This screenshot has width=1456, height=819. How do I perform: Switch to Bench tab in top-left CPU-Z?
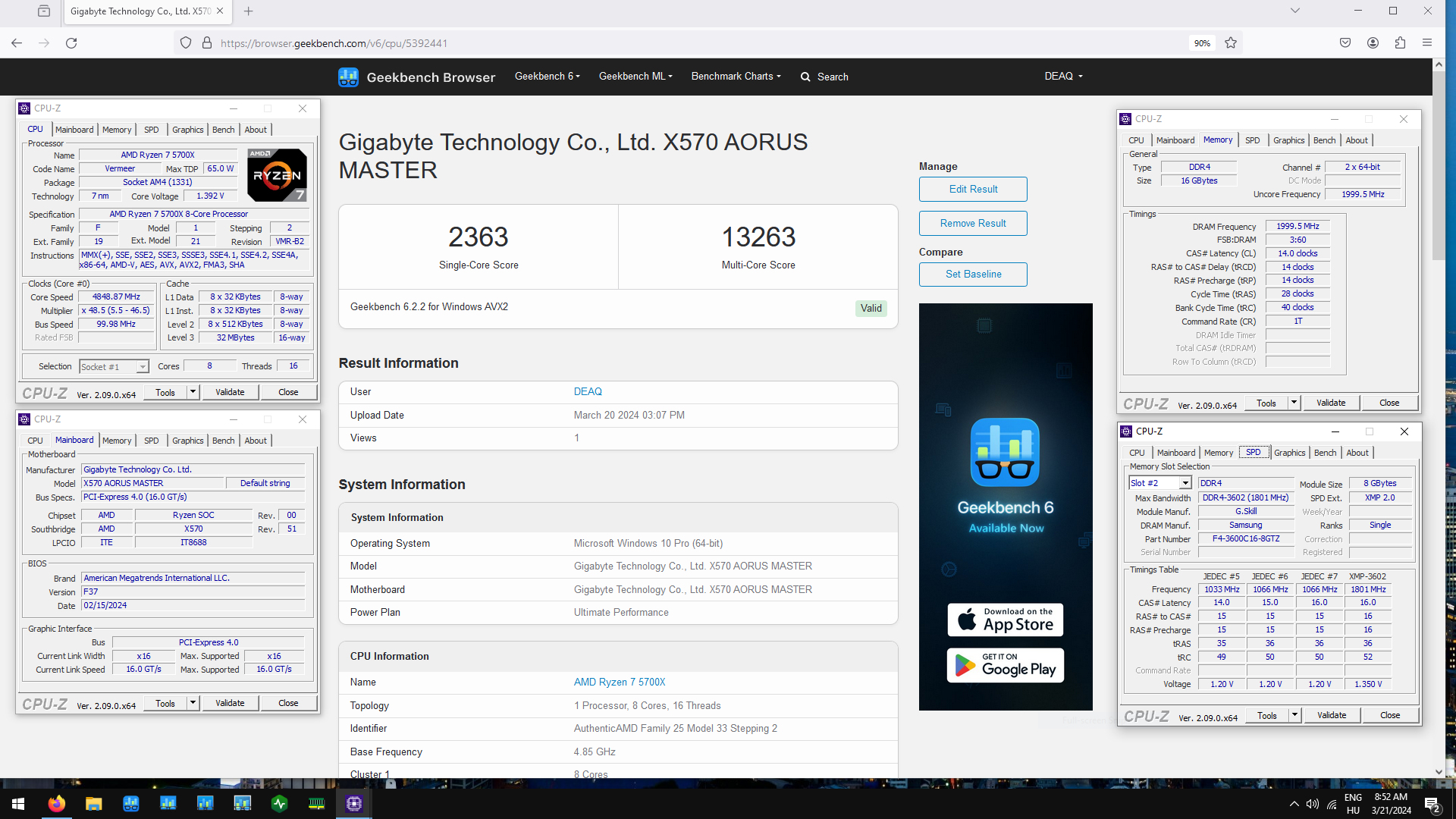(223, 130)
